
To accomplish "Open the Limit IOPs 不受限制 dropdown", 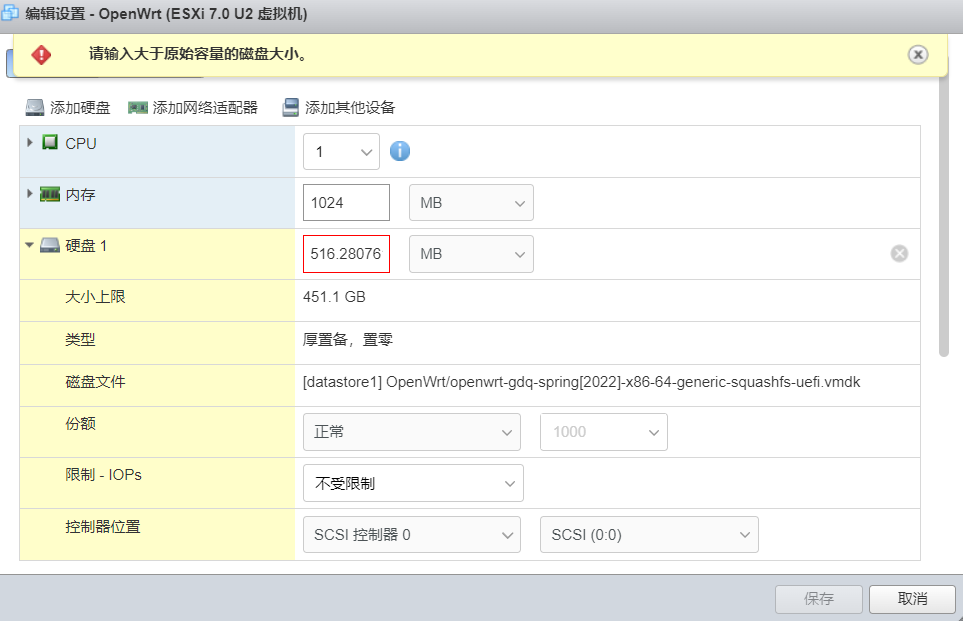I will 413,483.
